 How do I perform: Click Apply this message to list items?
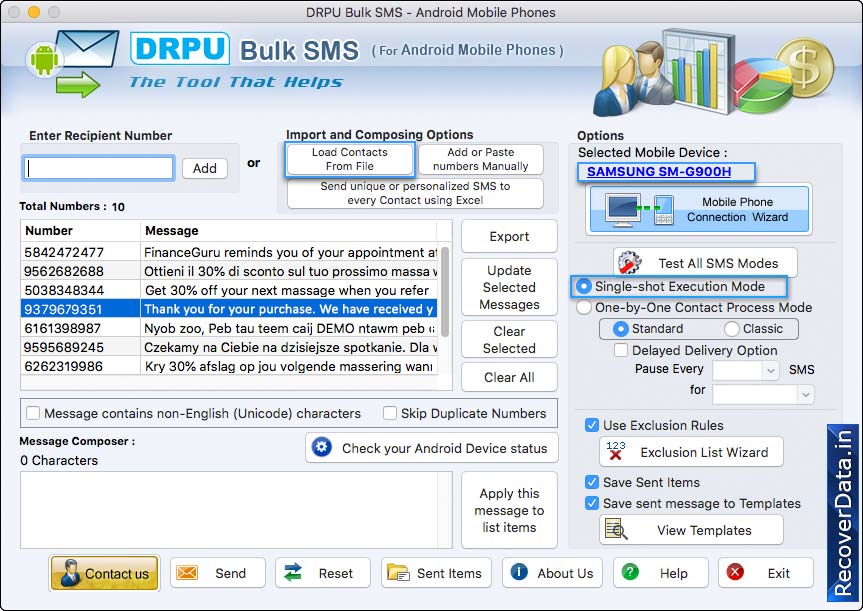509,510
